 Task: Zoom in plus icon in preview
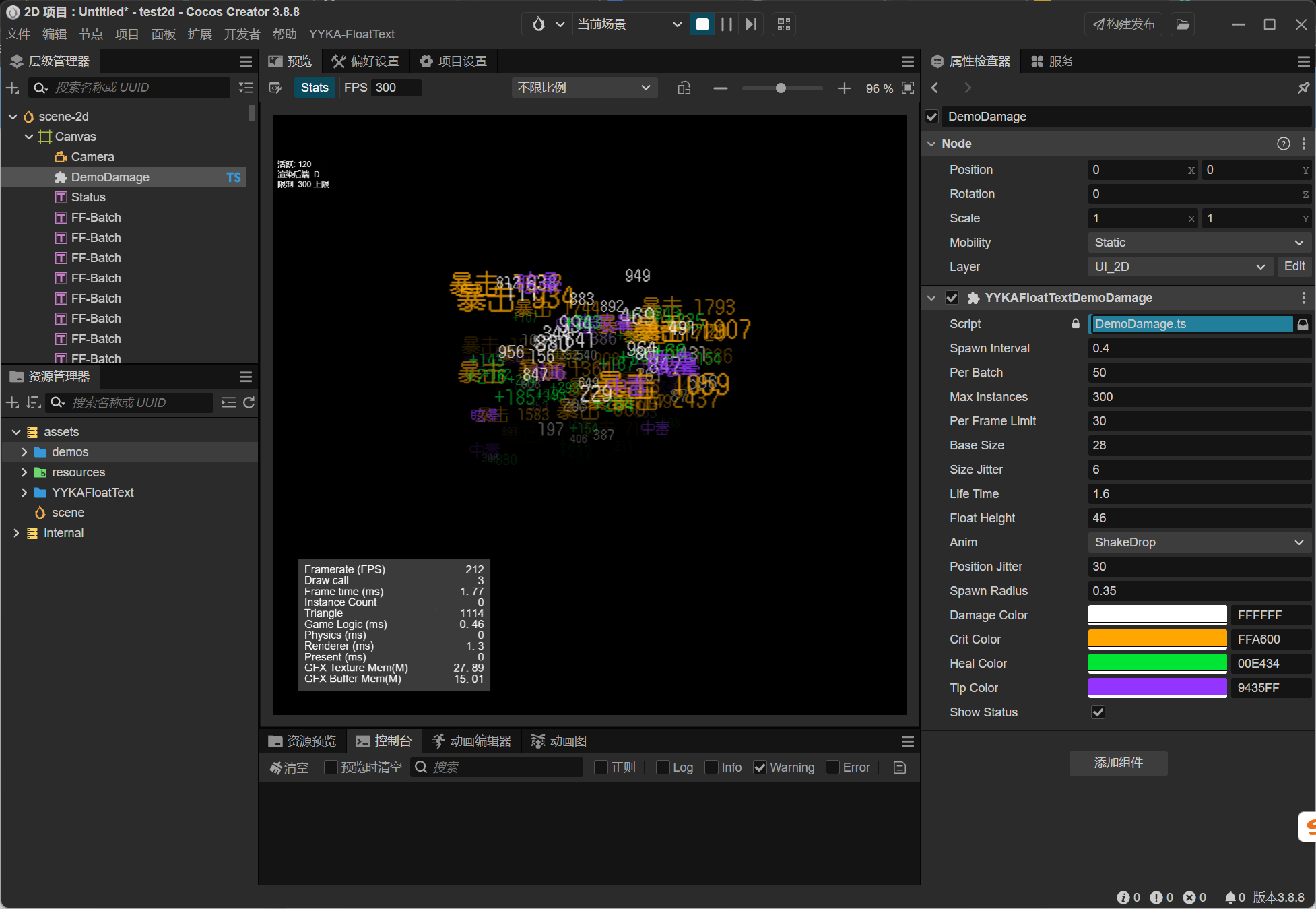(844, 88)
